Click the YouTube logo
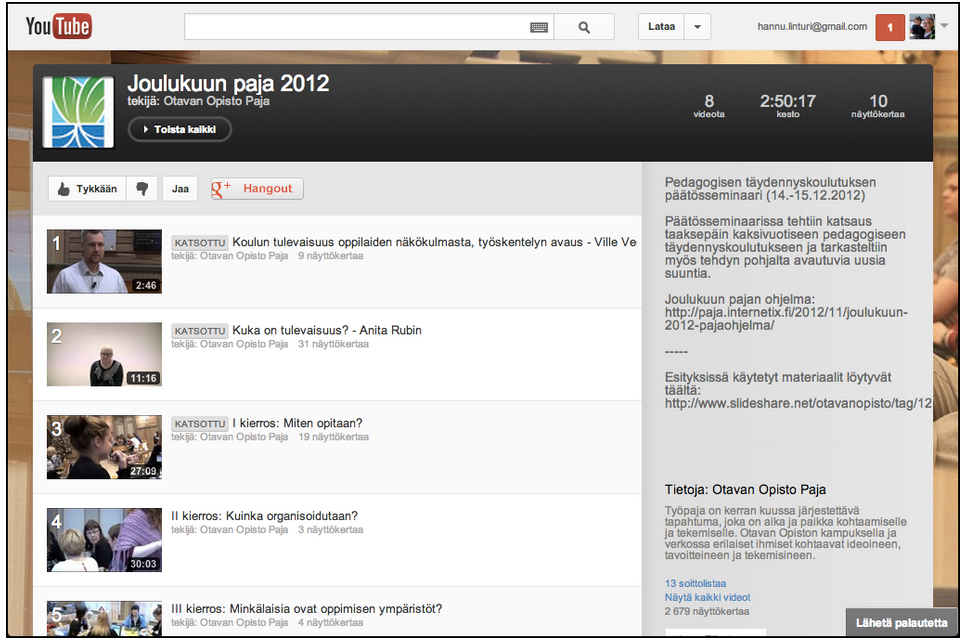 (58, 27)
